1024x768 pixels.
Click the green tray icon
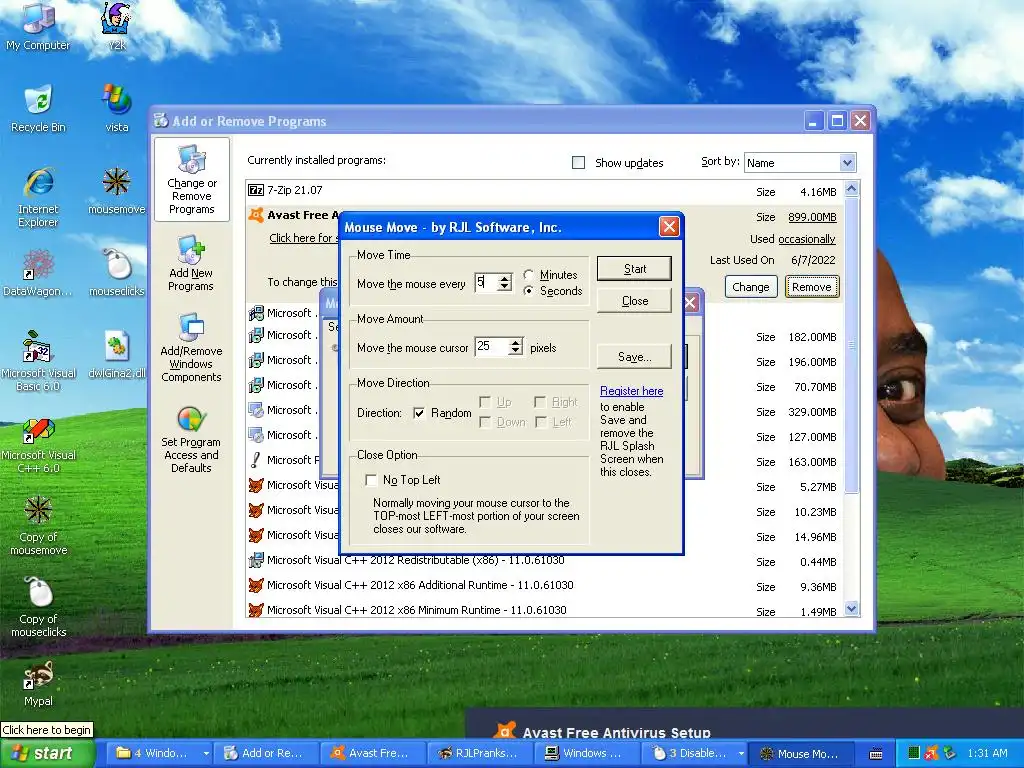pyautogui.click(x=914, y=753)
